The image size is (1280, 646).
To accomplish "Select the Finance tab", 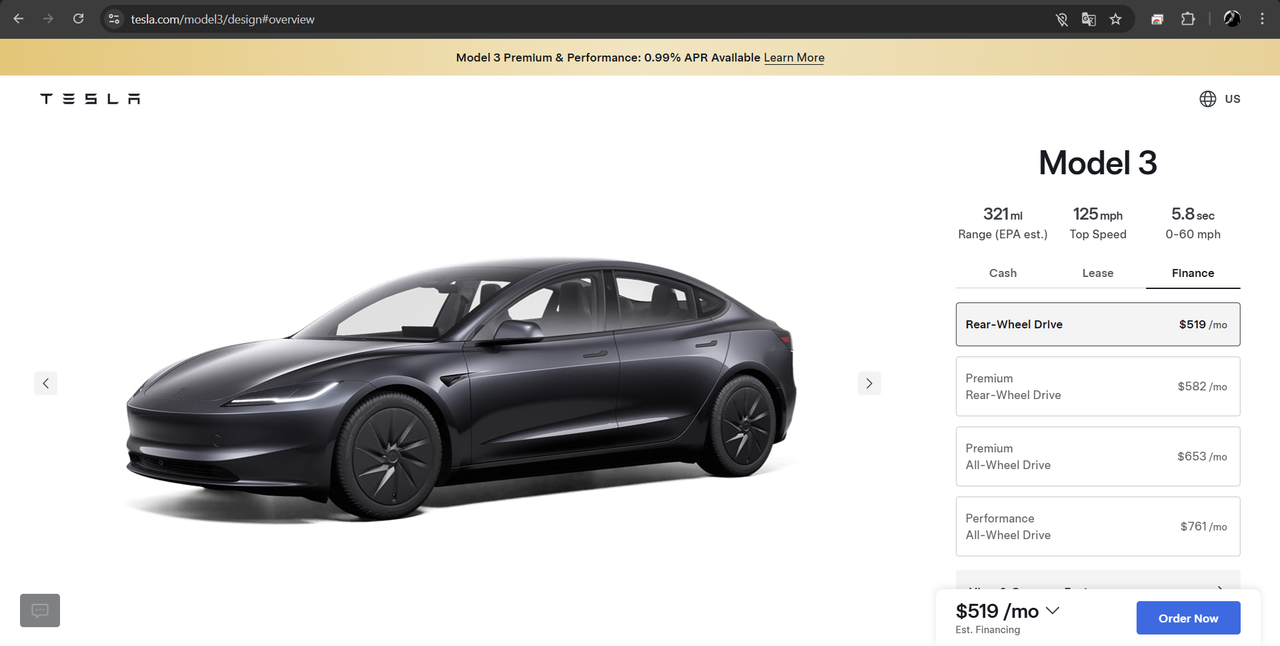I will click(x=1193, y=273).
